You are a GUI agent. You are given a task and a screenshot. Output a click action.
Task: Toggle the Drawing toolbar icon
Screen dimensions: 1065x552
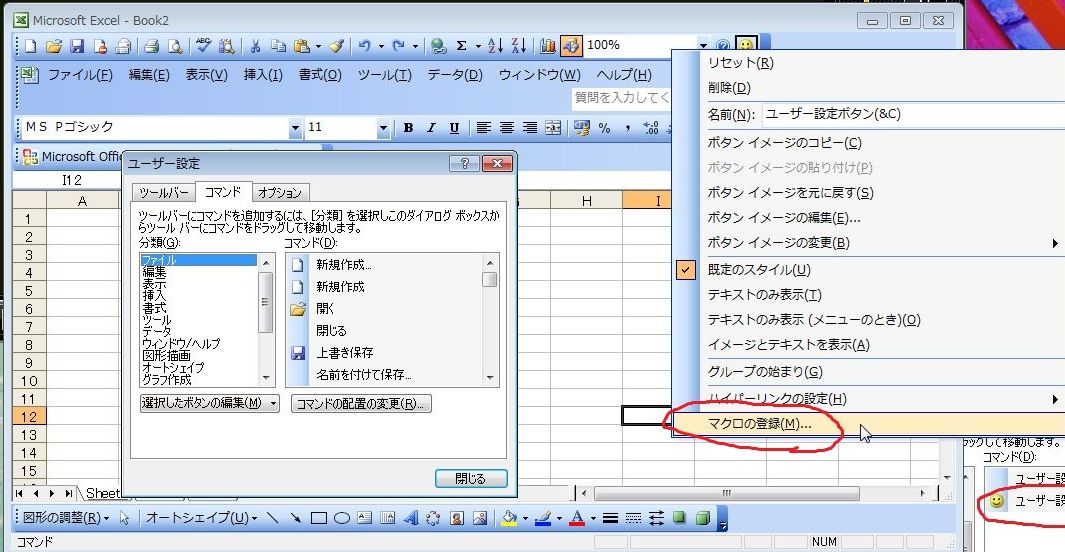[571, 46]
